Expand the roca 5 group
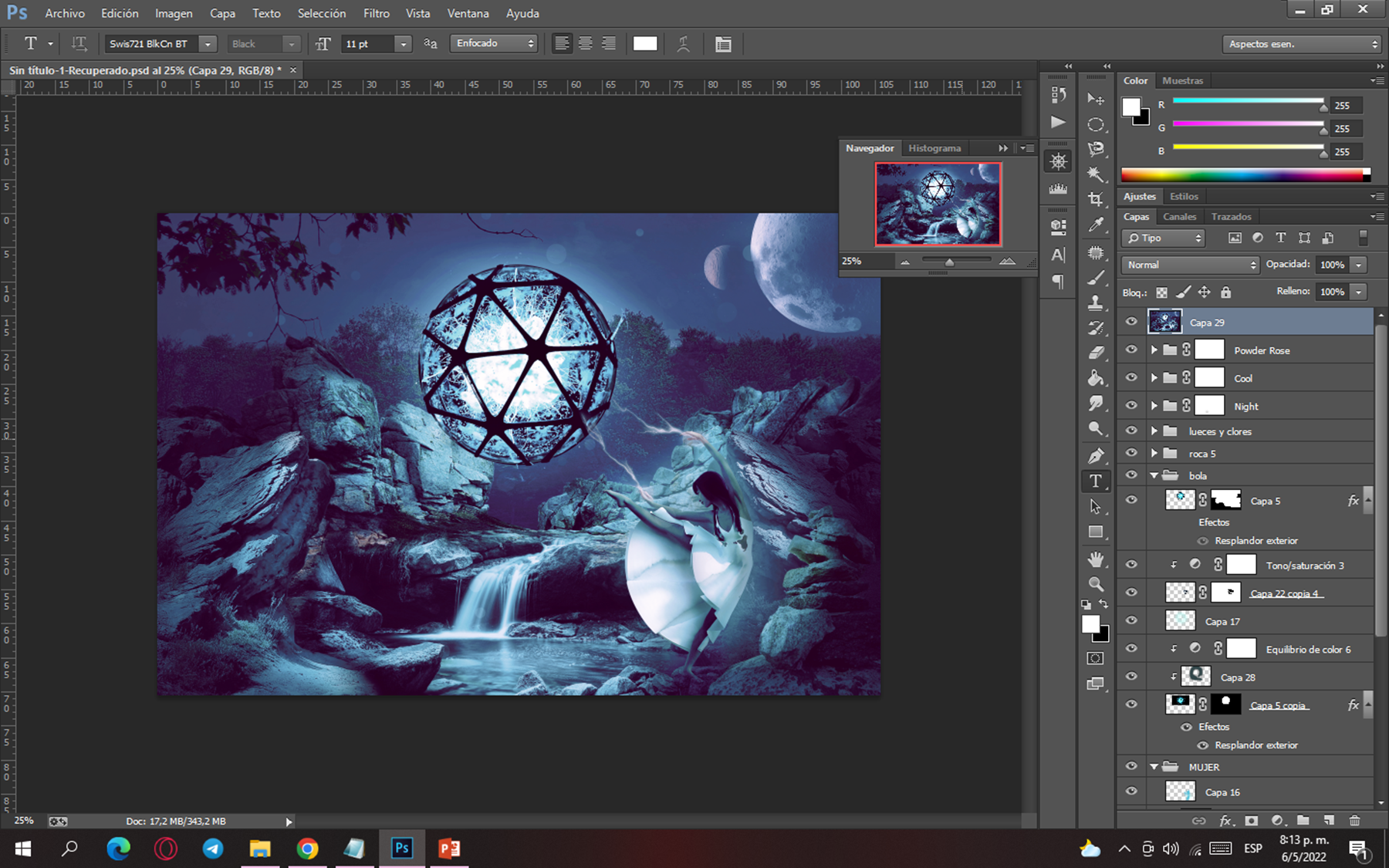The height and width of the screenshot is (868, 1389). [x=1154, y=454]
